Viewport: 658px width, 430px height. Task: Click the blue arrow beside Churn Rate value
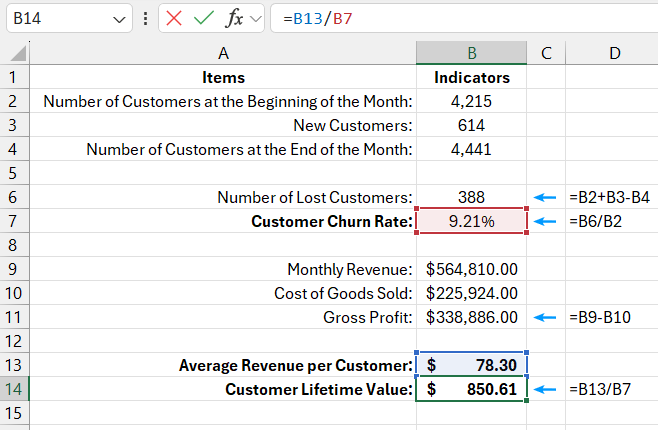(x=546, y=221)
